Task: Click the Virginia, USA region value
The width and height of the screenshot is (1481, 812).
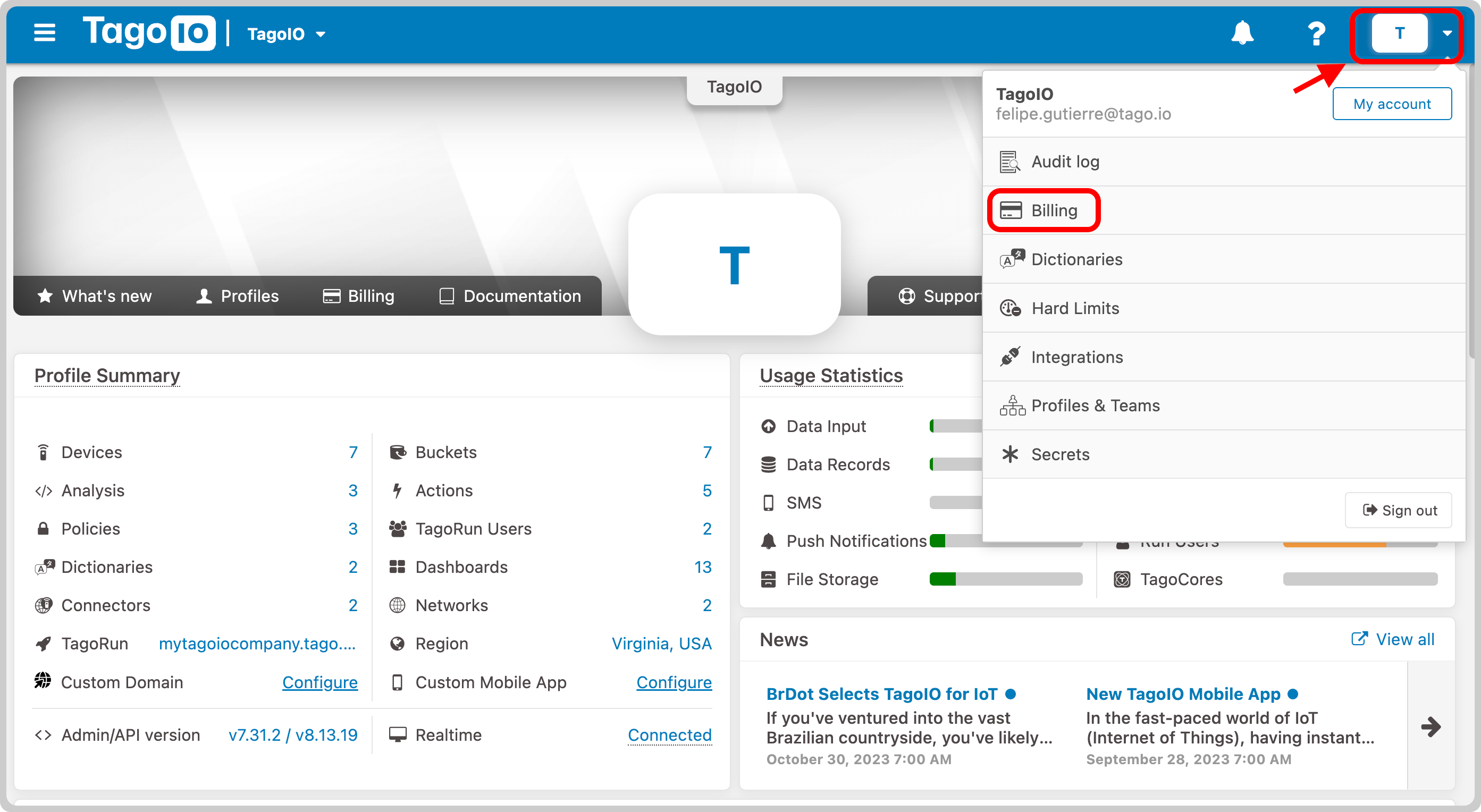Action: [661, 644]
